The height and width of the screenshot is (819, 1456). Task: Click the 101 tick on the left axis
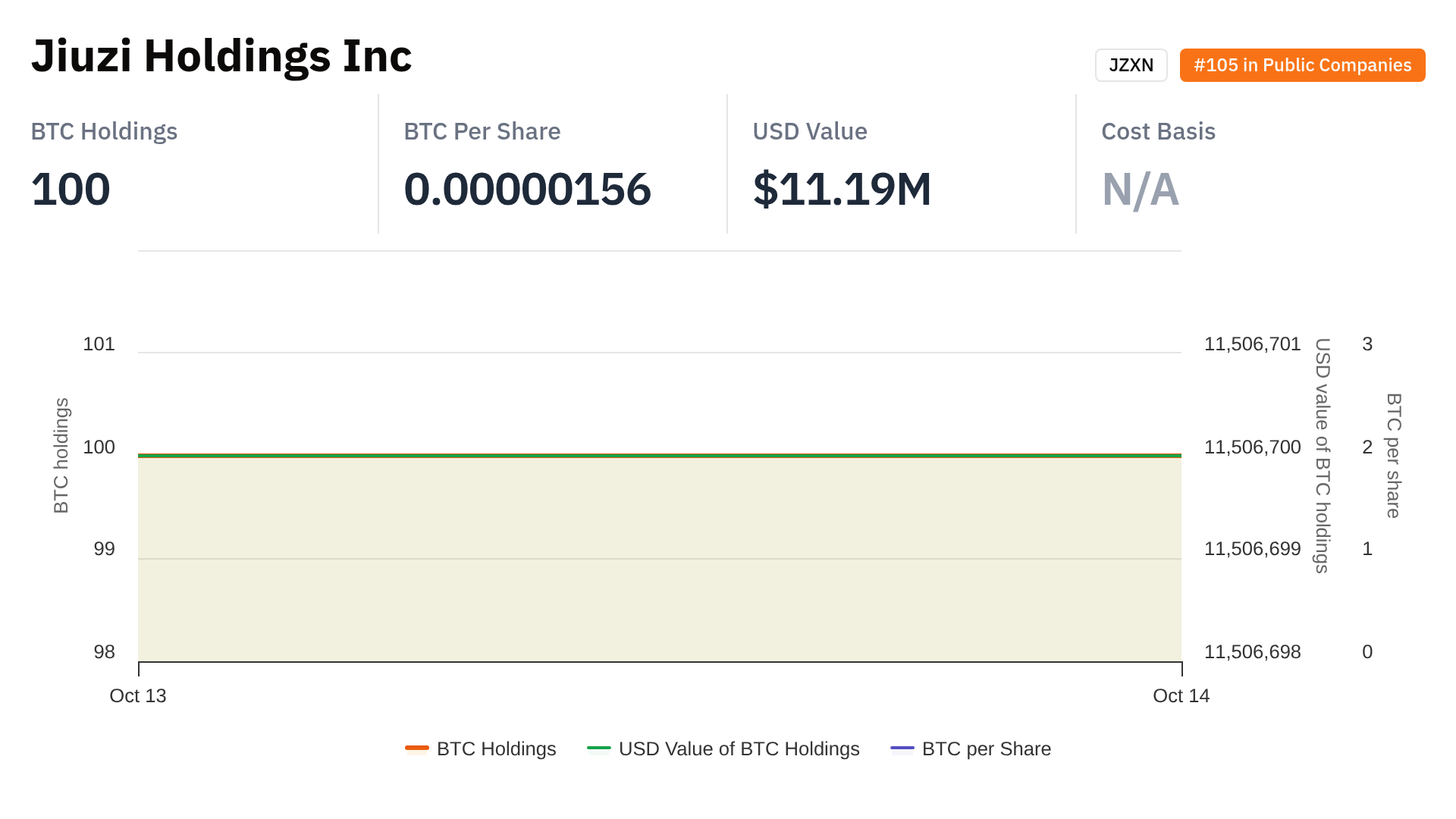99,344
